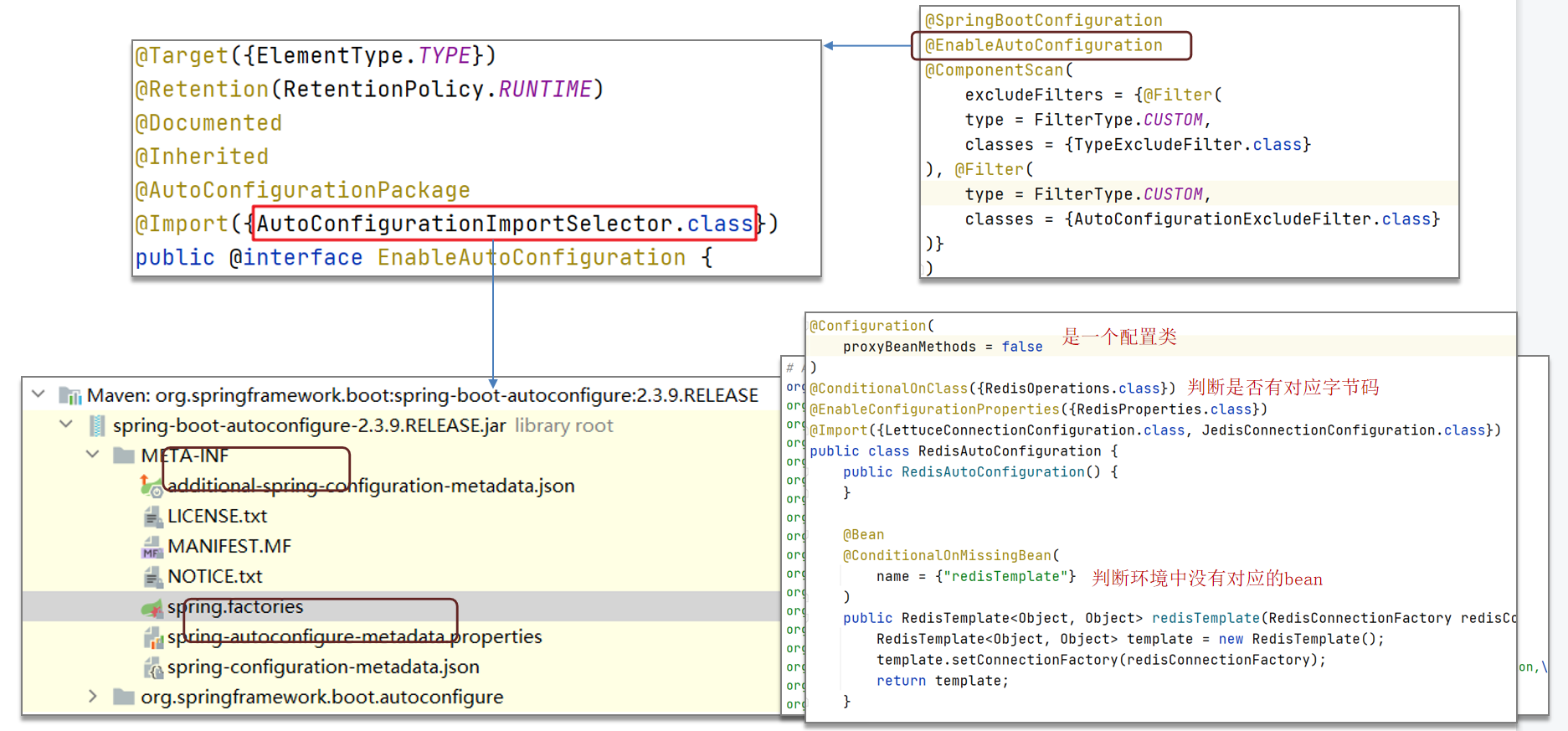Expand the org.springframework.boot.autoconfigure package

[x=93, y=697]
